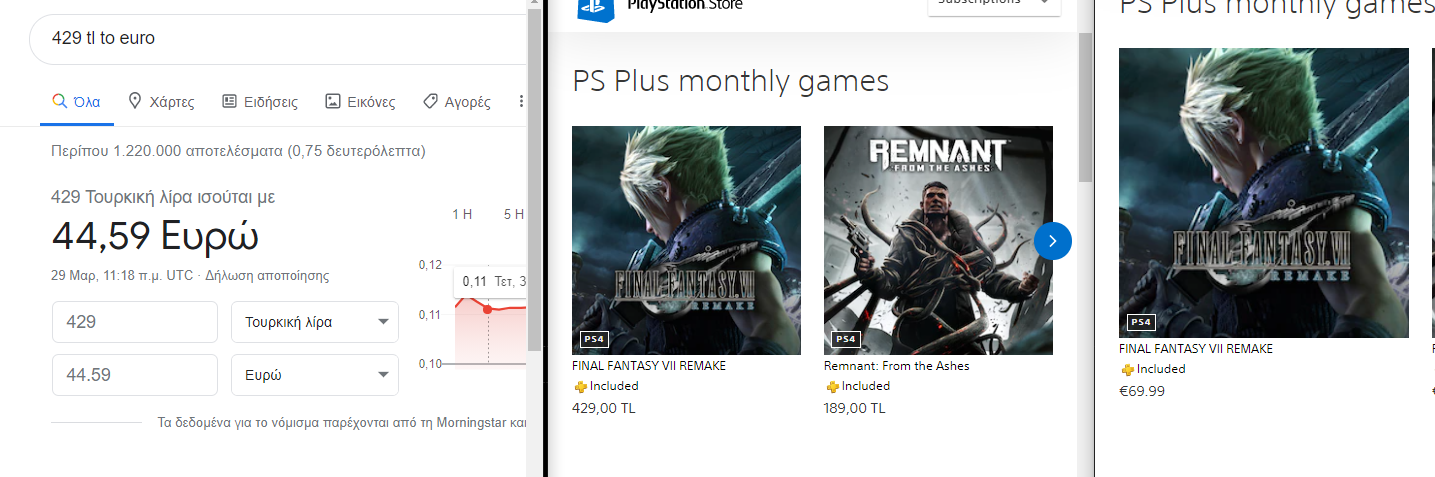Click the Remnant: From the Ashes title
The height and width of the screenshot is (477, 1435).
coord(897,366)
